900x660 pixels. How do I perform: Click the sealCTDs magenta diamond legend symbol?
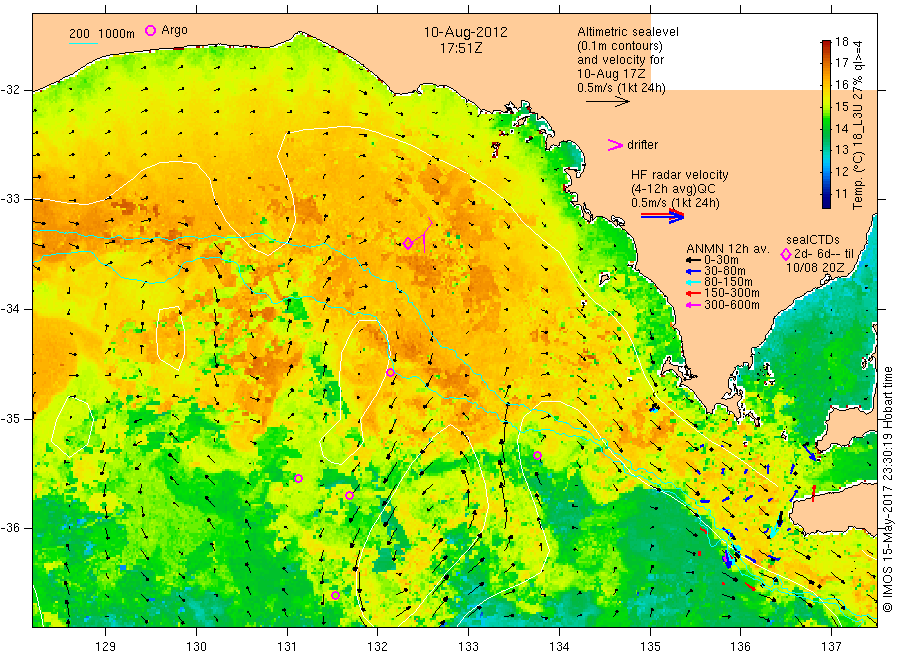(x=786, y=254)
